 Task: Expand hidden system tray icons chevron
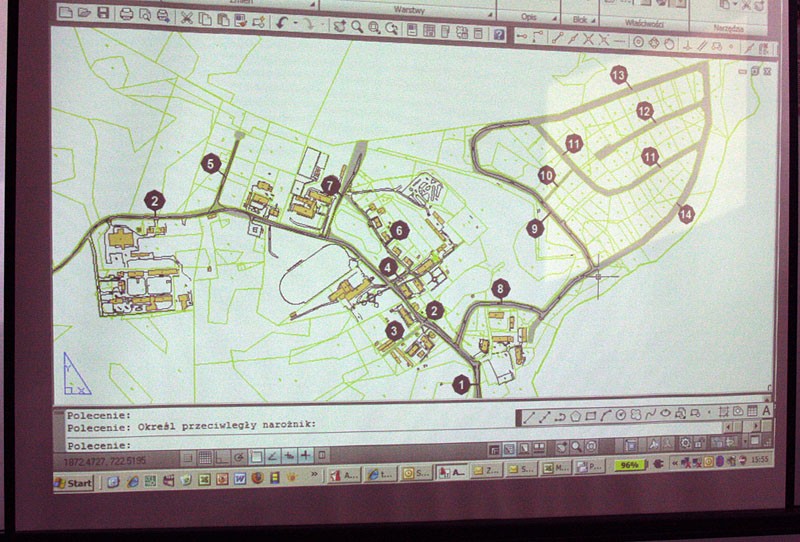point(675,463)
